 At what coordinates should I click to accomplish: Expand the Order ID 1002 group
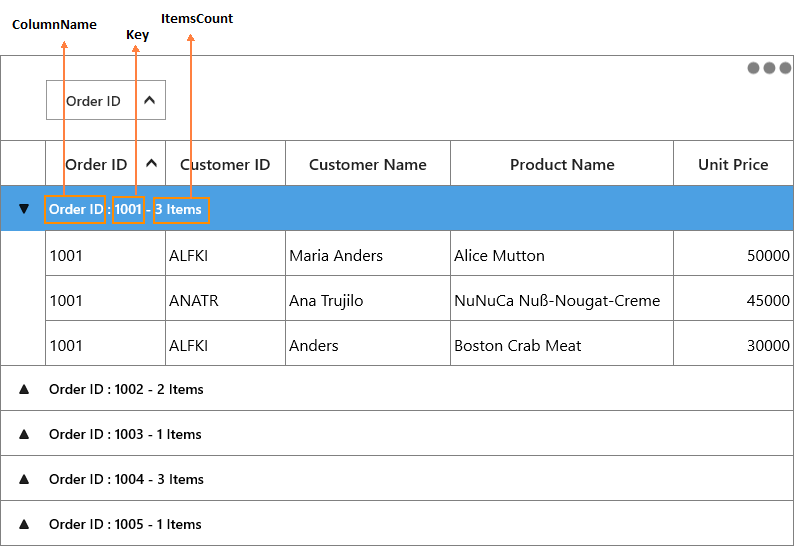[24, 389]
